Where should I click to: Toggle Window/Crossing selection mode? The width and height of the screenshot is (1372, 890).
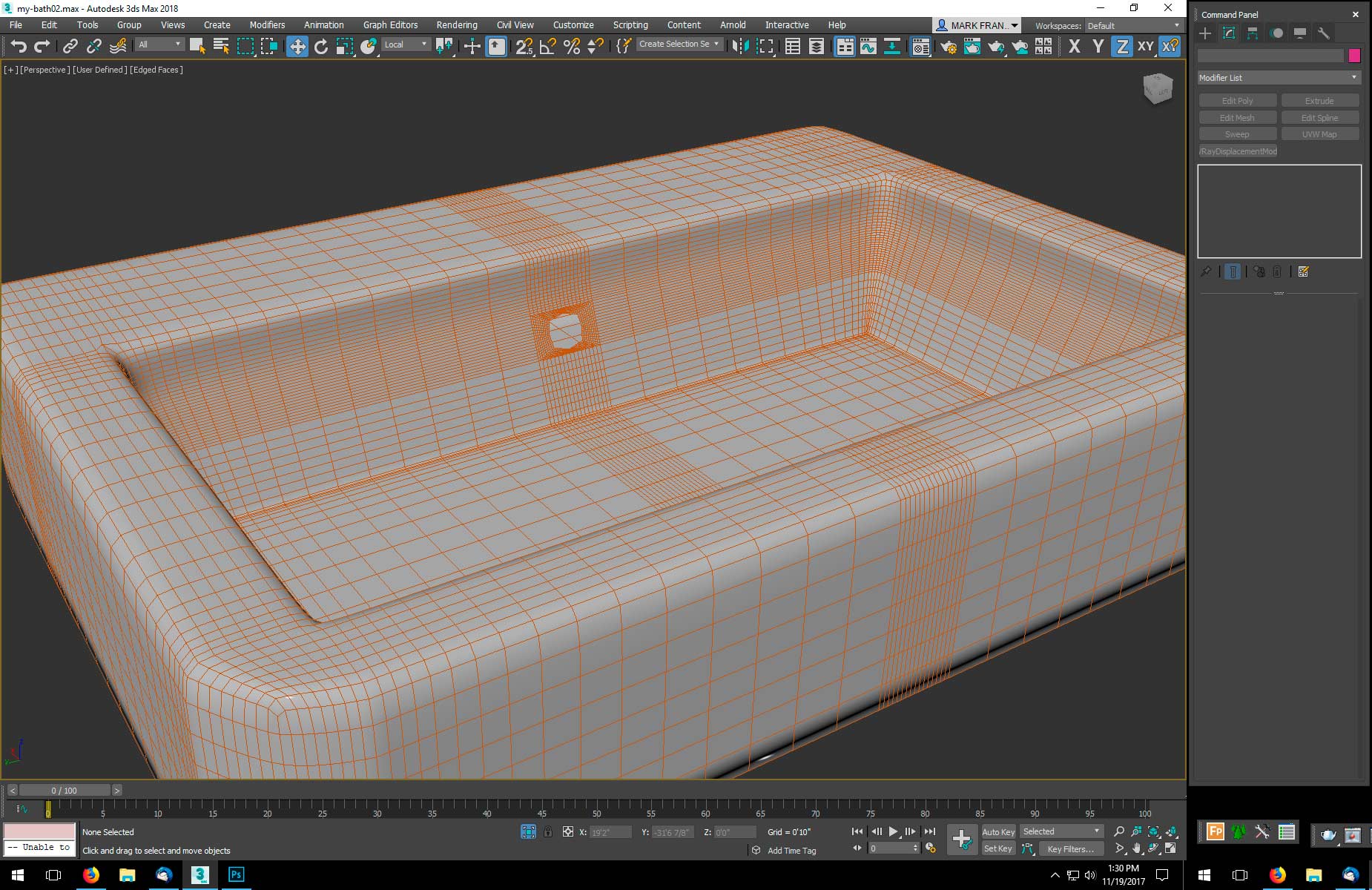(268, 46)
